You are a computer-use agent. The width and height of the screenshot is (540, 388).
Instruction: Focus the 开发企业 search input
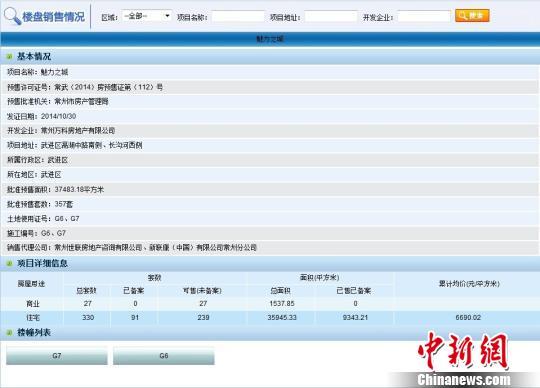424,17
